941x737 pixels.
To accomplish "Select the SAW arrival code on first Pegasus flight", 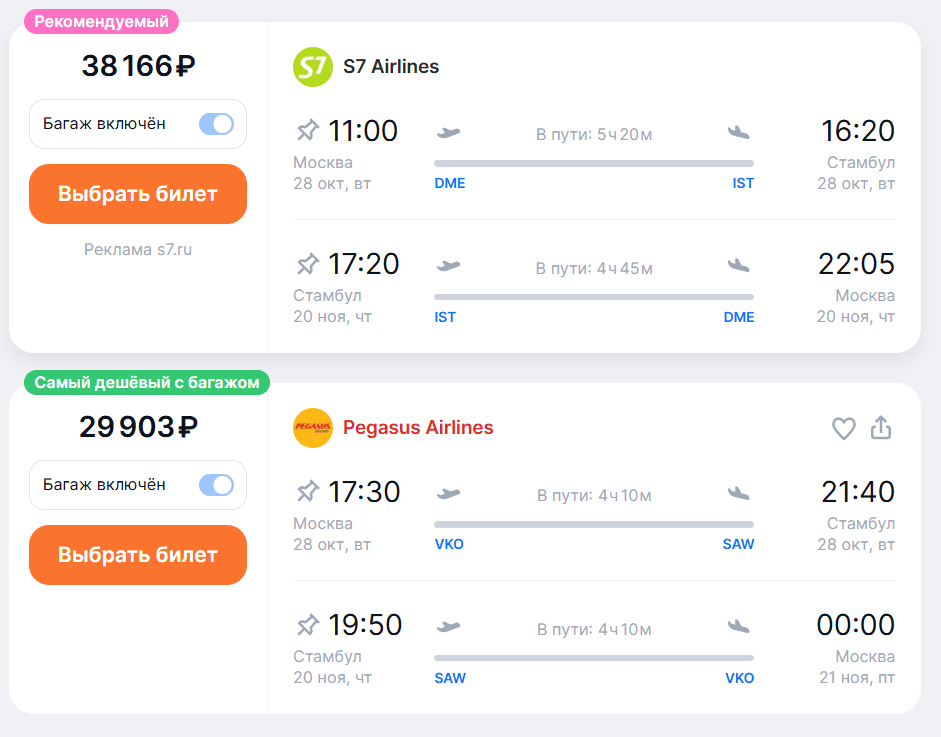I will pos(738,544).
